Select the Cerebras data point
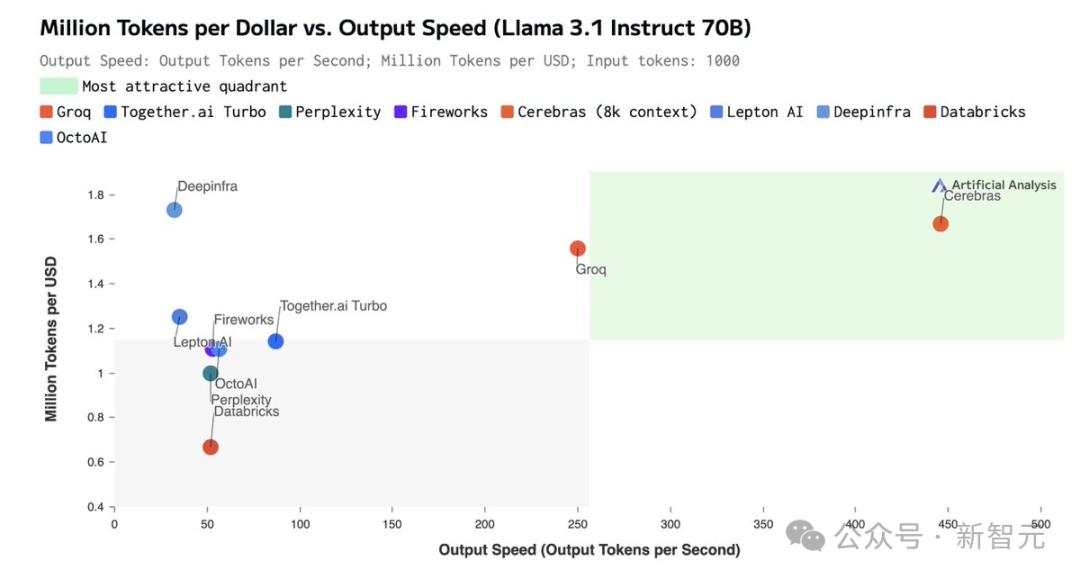Viewport: 1080px width, 579px height. click(940, 224)
